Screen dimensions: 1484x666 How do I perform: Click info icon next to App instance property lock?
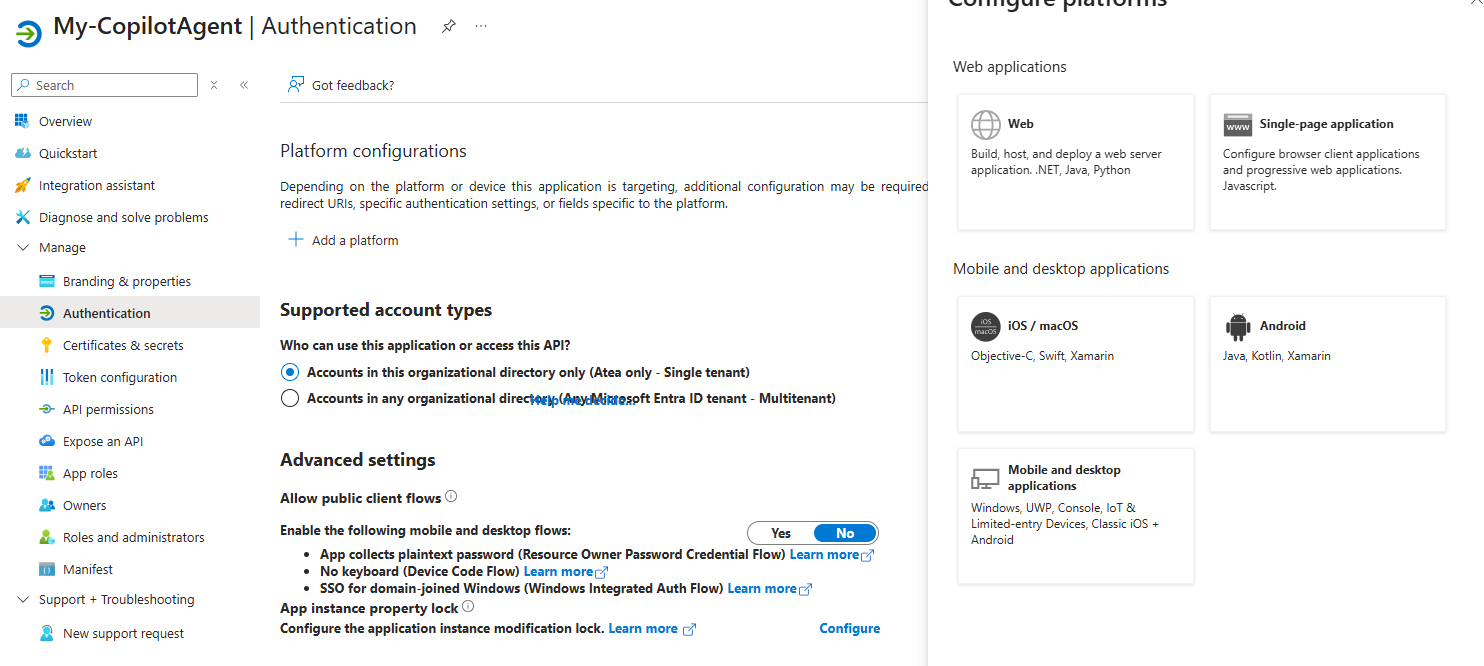pyautogui.click(x=468, y=606)
